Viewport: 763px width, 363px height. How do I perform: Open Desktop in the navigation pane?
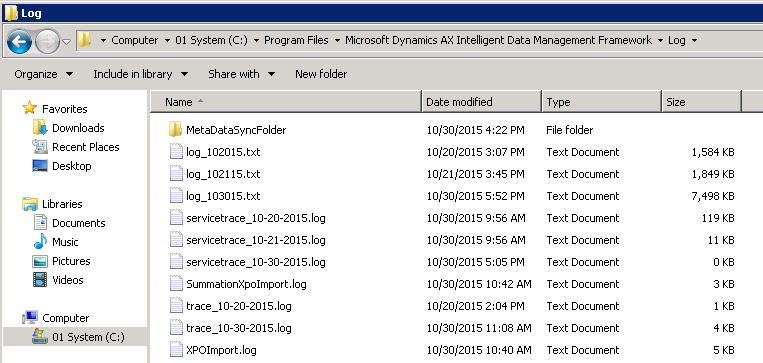pos(72,166)
